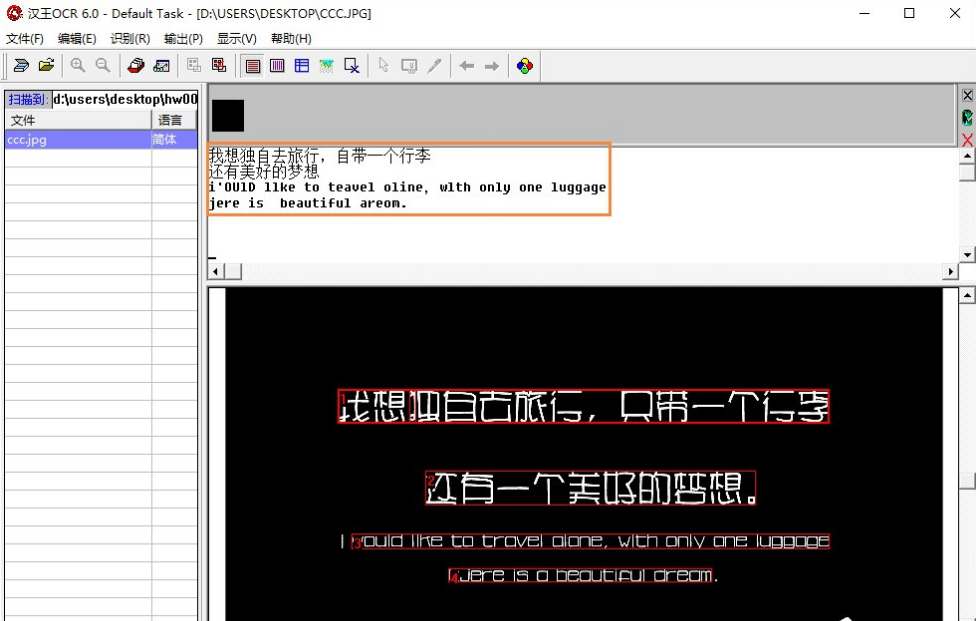
Task: Select the table region tool
Action: pyautogui.click(x=302, y=65)
